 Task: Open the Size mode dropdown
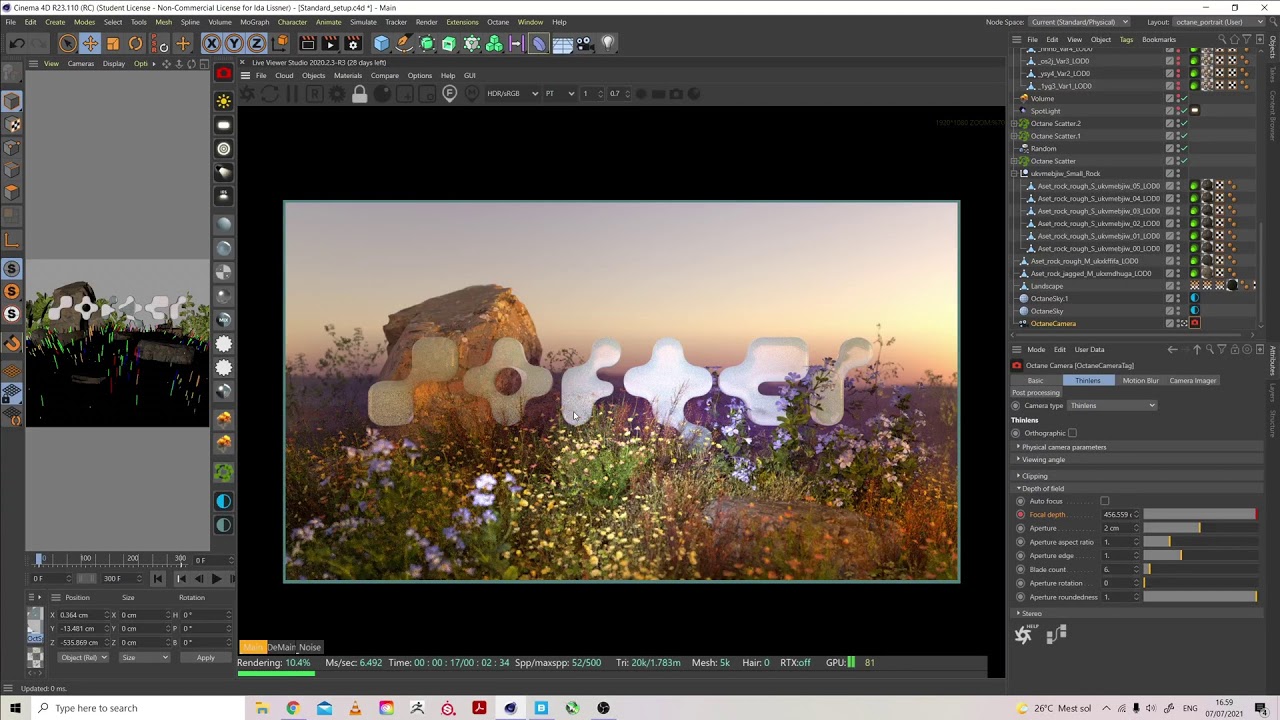(x=145, y=658)
